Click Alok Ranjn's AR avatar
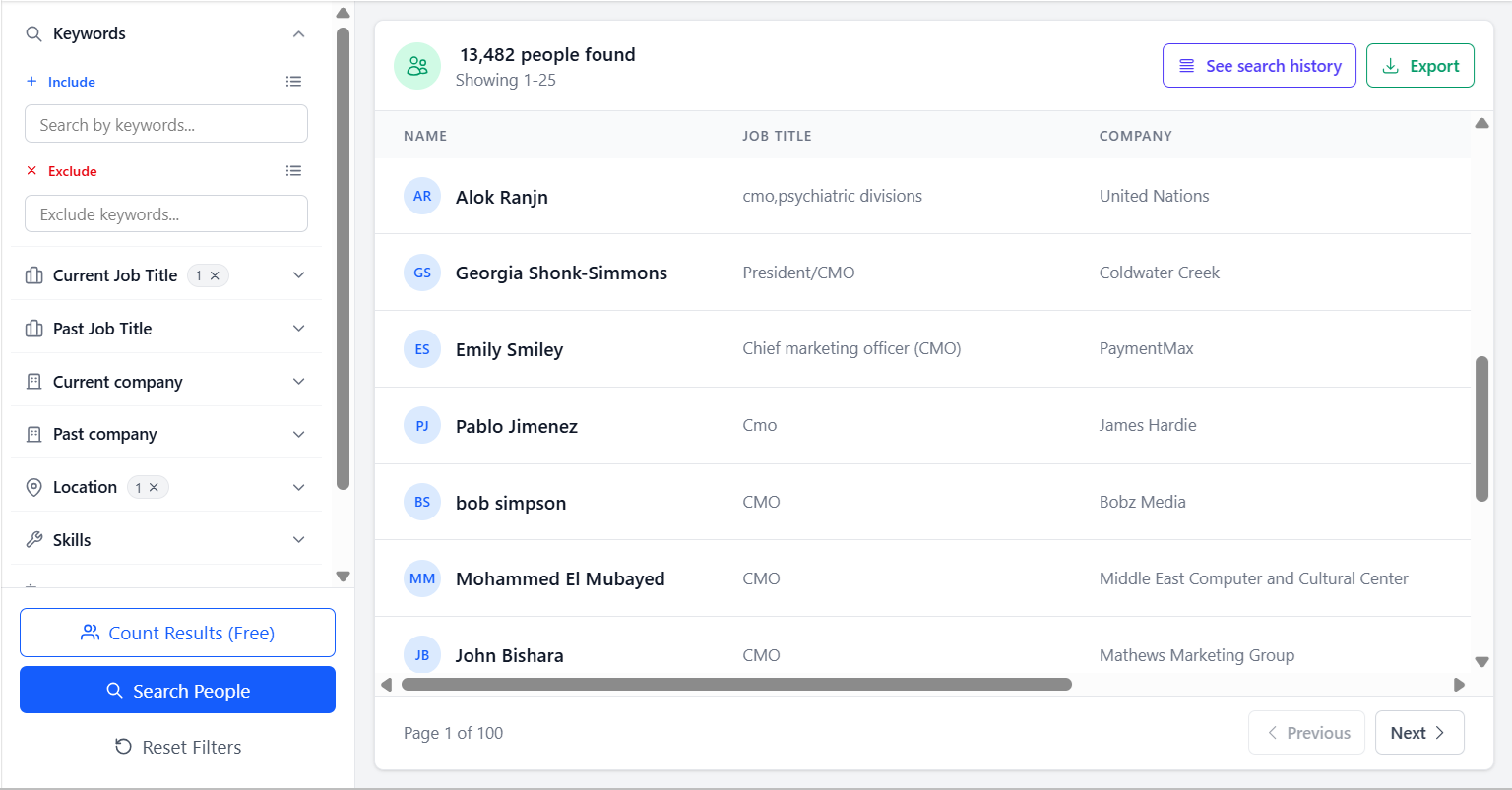Screen dimensions: 1512x790 click(422, 196)
